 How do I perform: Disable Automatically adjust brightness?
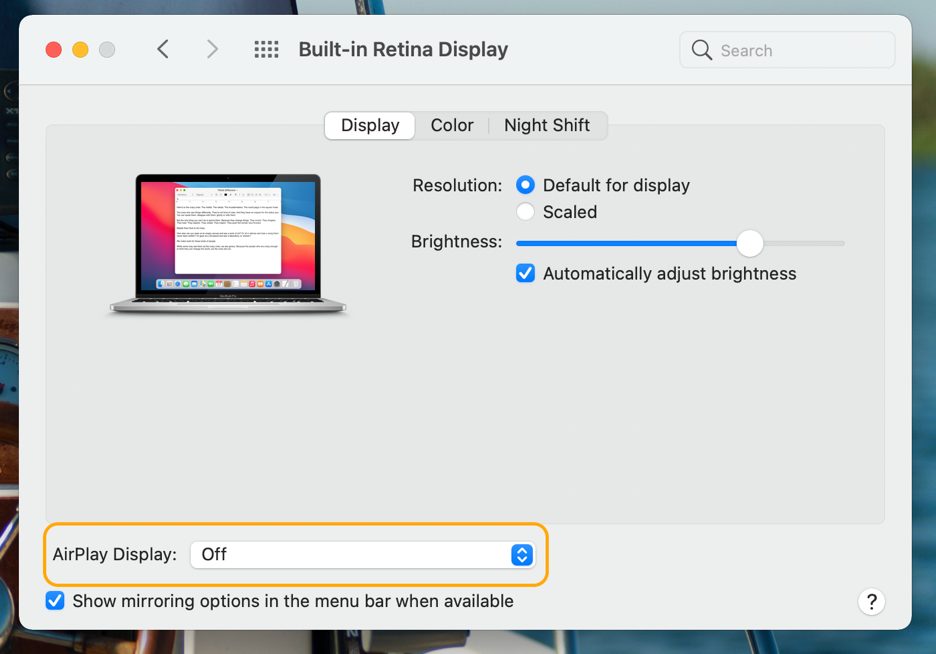pos(526,273)
